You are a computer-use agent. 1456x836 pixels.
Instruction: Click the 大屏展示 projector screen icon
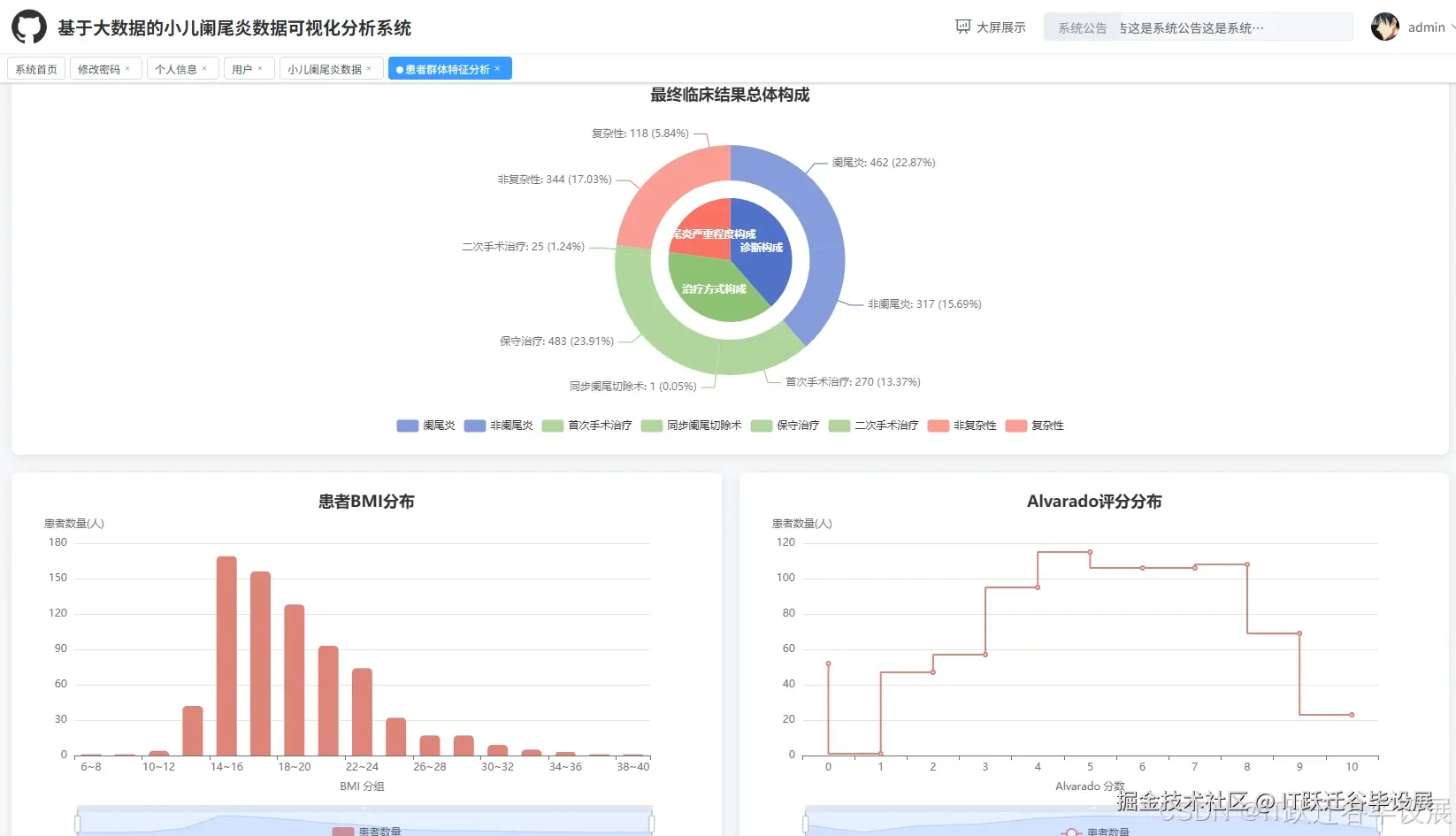coord(962,26)
